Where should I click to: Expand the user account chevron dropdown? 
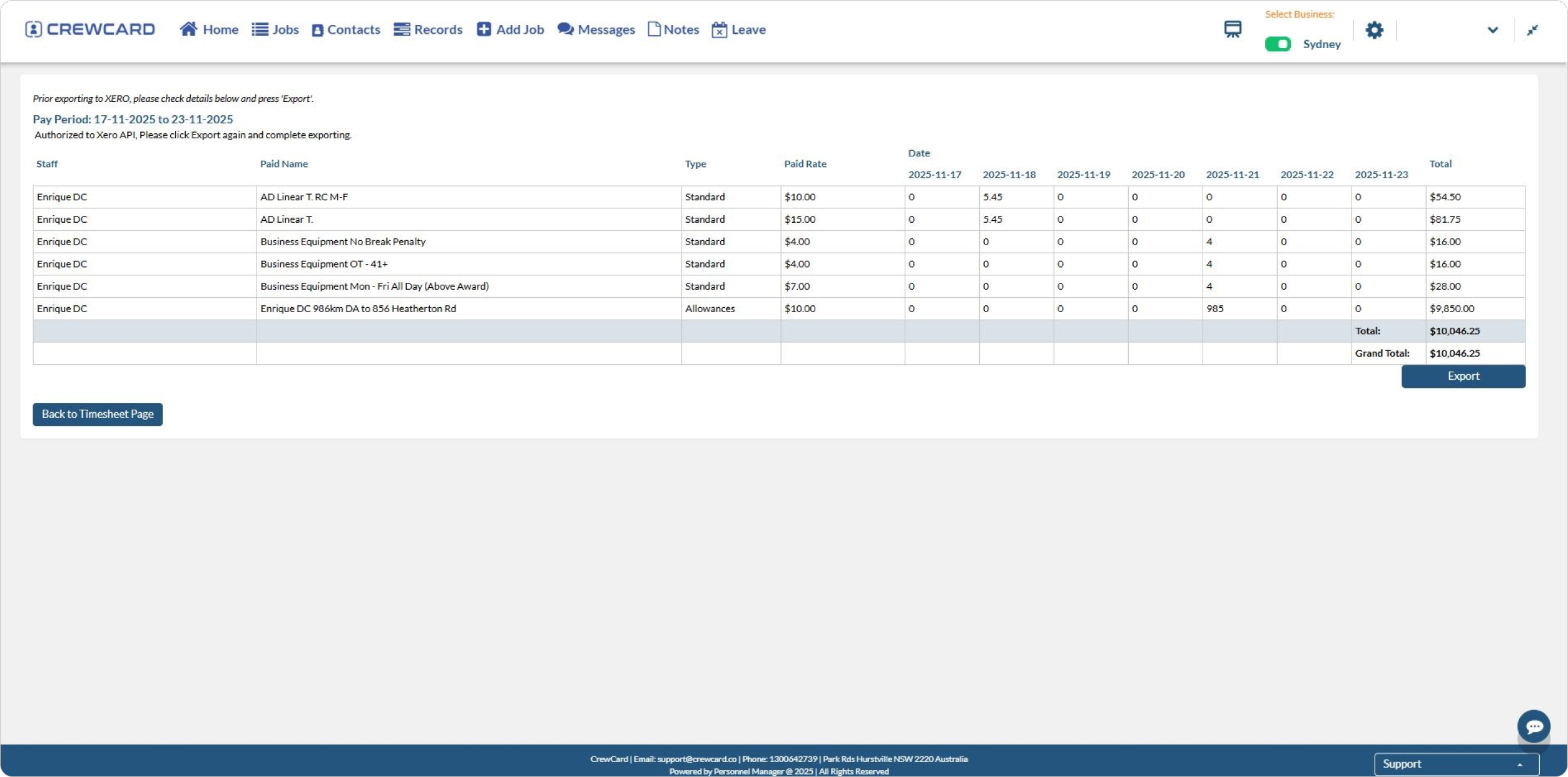click(1492, 30)
